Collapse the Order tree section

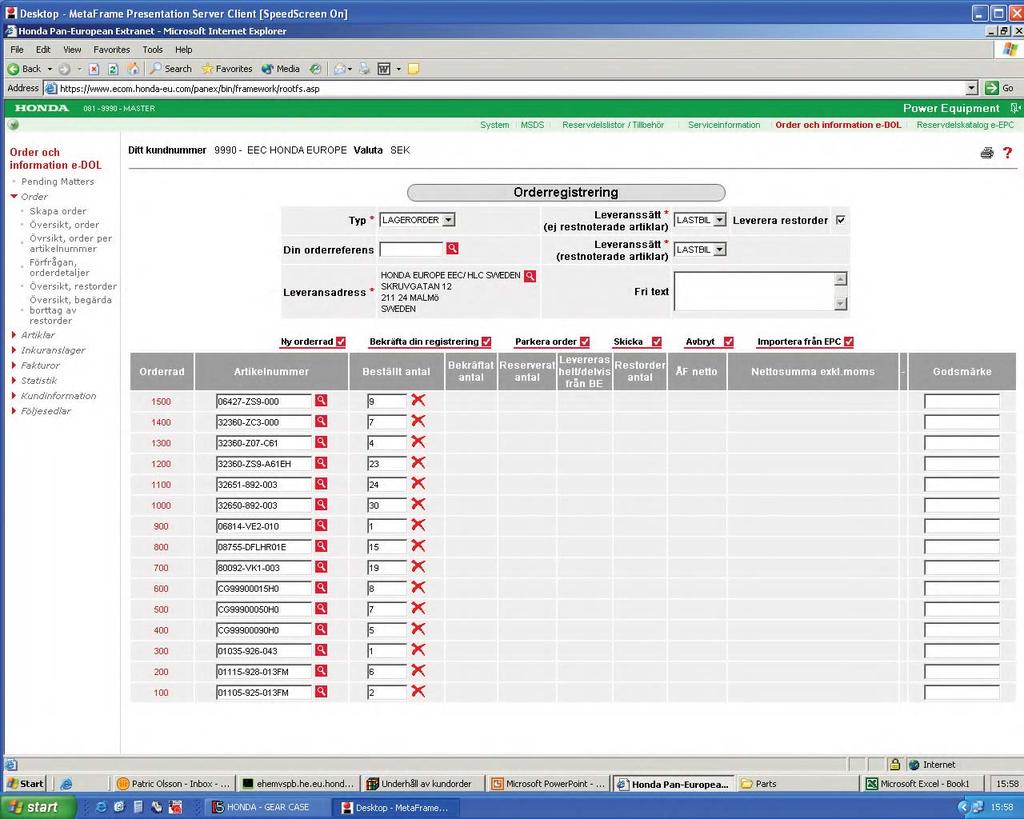(14, 196)
